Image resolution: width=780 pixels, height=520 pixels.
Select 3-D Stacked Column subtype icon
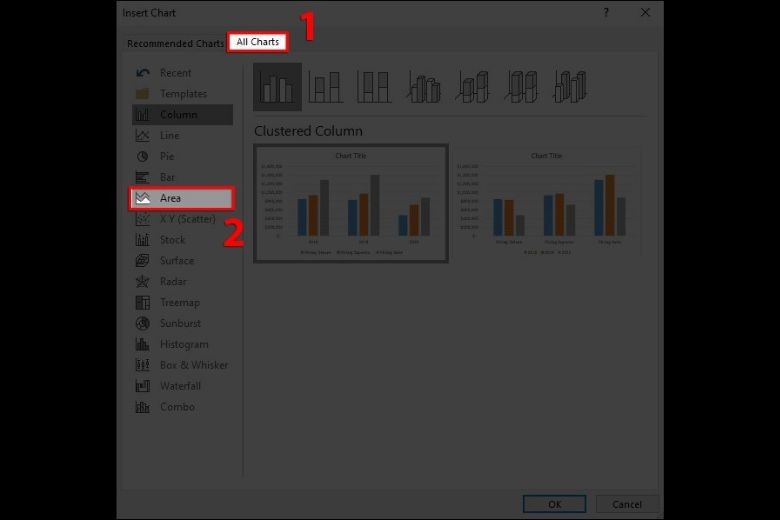tap(472, 87)
